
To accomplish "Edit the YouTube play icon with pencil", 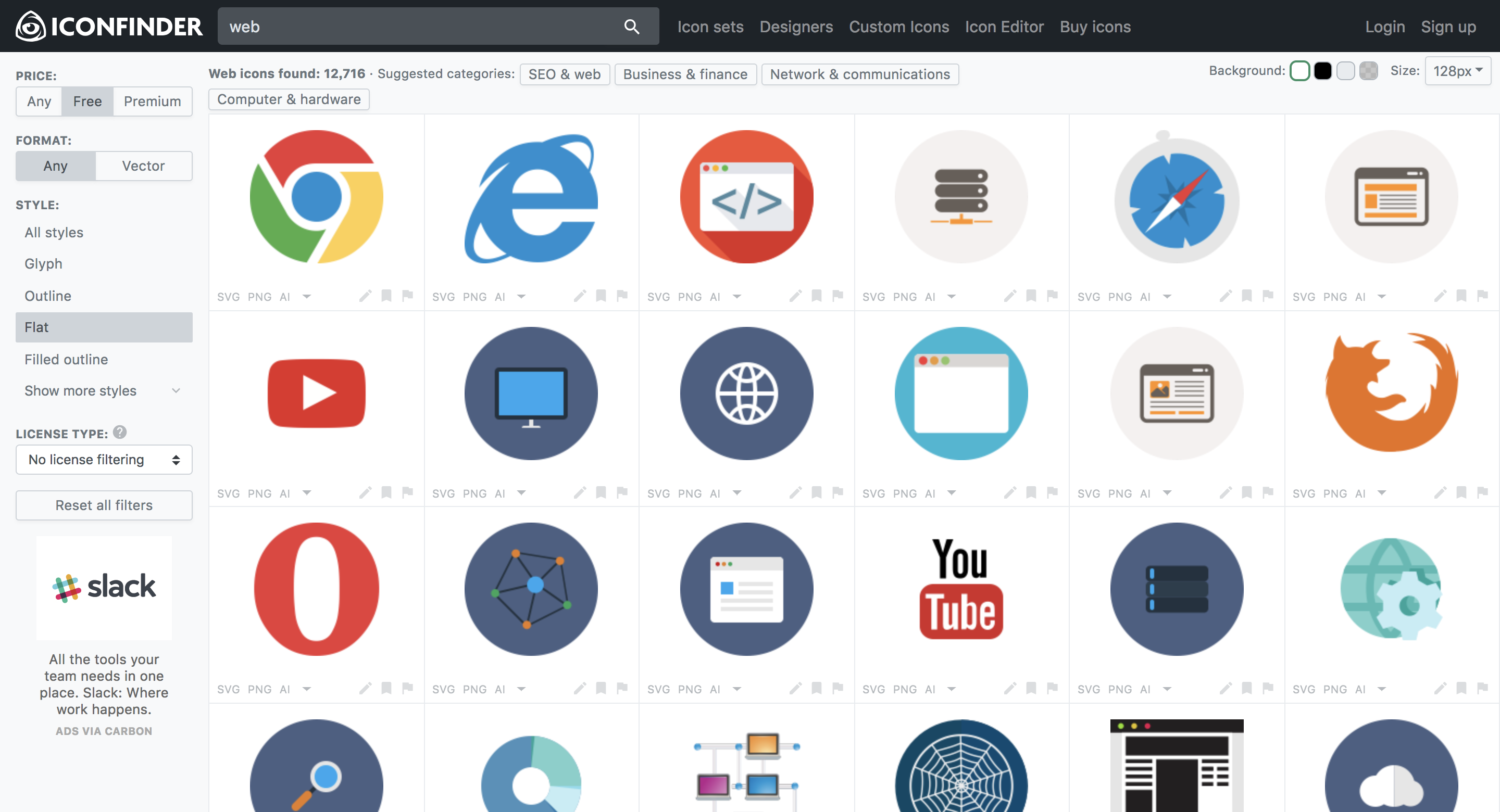I will point(365,492).
